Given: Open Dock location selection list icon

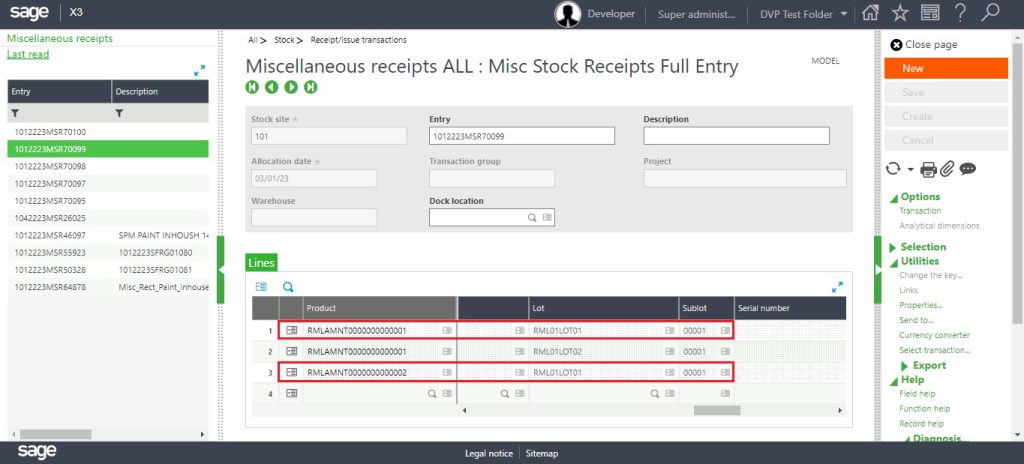Looking at the screenshot, I should 547,218.
